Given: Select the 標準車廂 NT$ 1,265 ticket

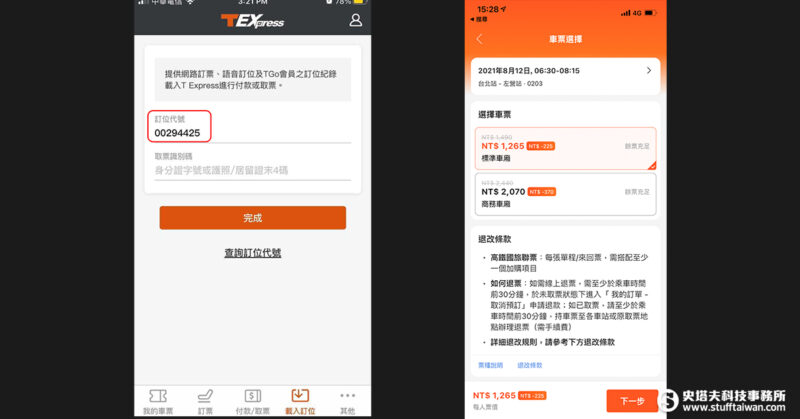Looking at the screenshot, I should [x=565, y=149].
